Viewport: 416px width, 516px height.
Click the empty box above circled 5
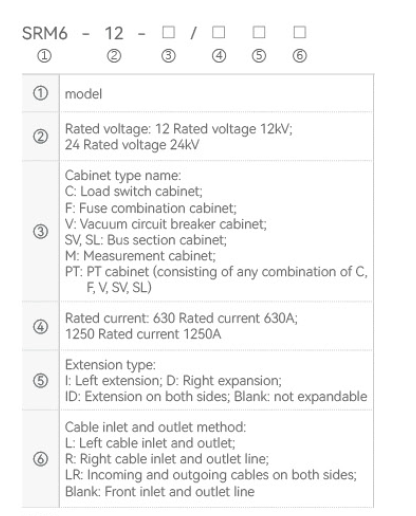coord(259,32)
